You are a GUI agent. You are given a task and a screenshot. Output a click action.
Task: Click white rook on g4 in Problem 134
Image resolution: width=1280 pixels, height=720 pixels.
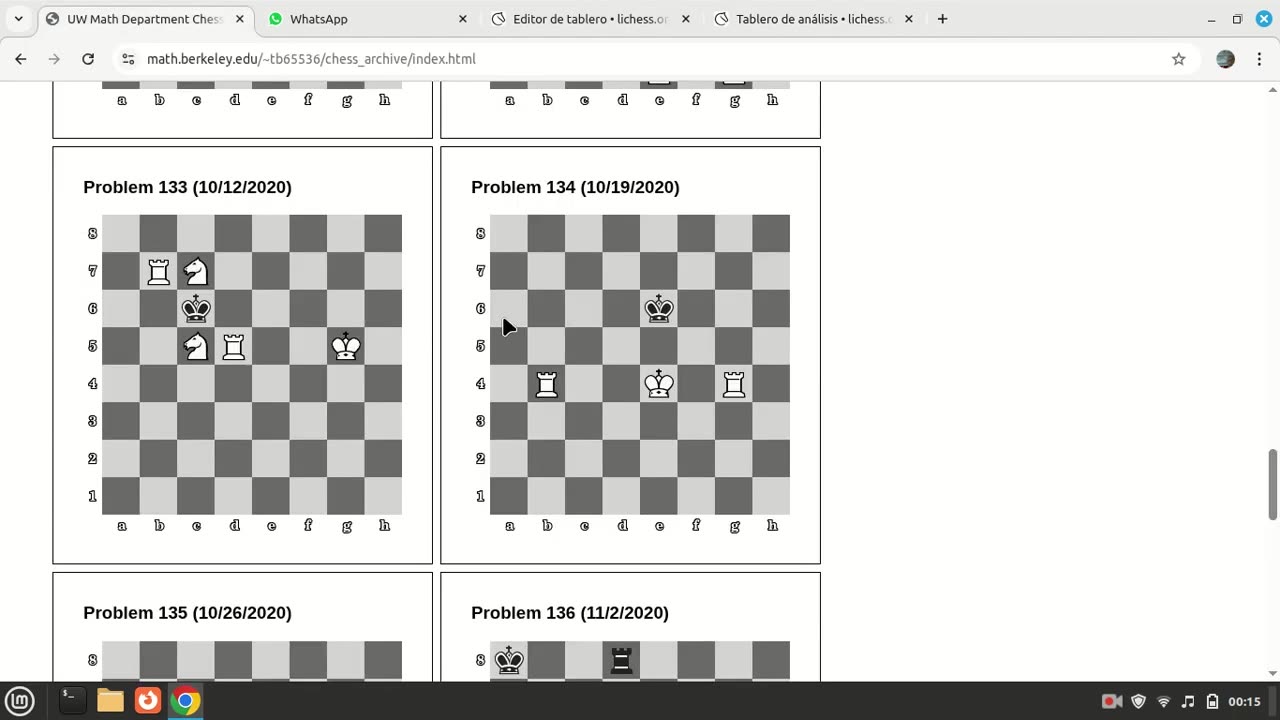[734, 384]
